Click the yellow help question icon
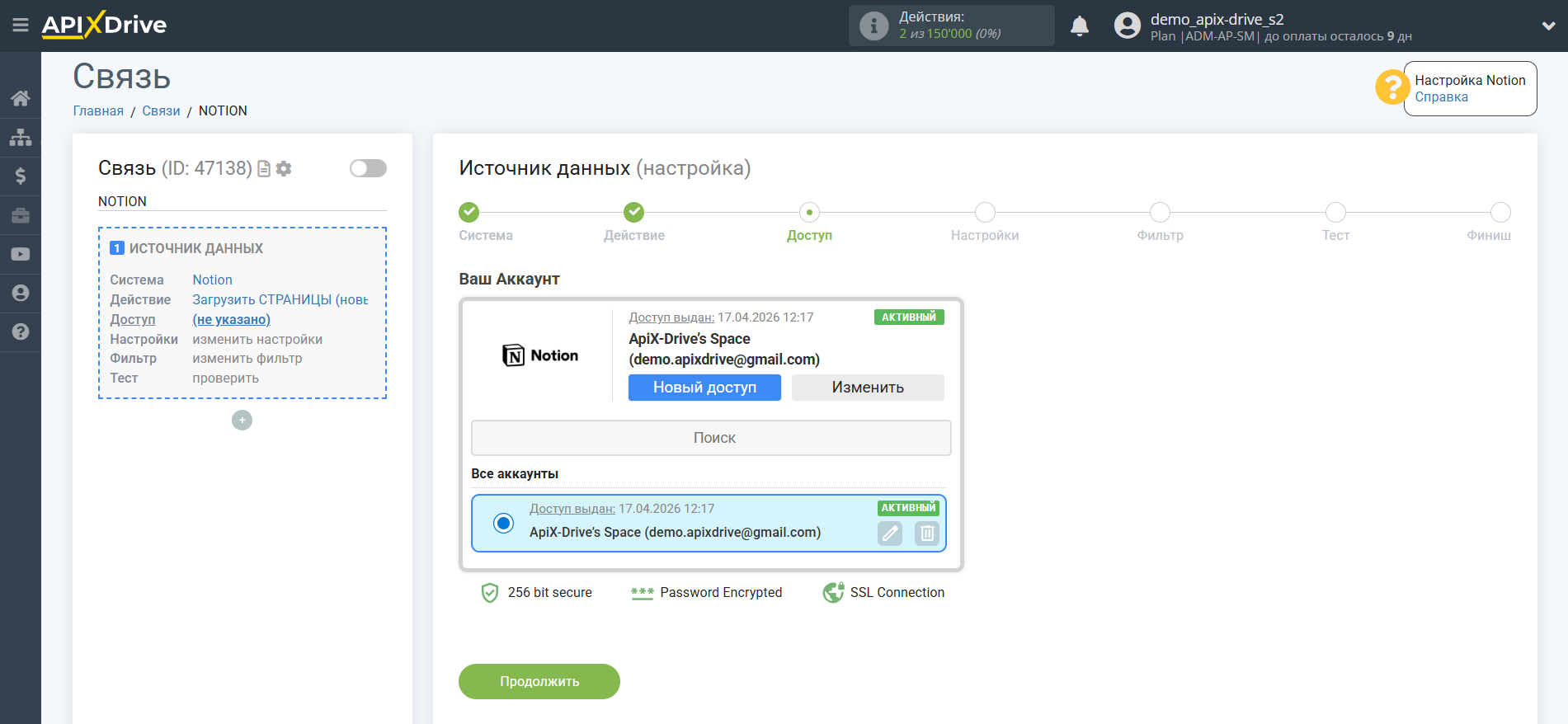1568x724 pixels. coord(1391,87)
